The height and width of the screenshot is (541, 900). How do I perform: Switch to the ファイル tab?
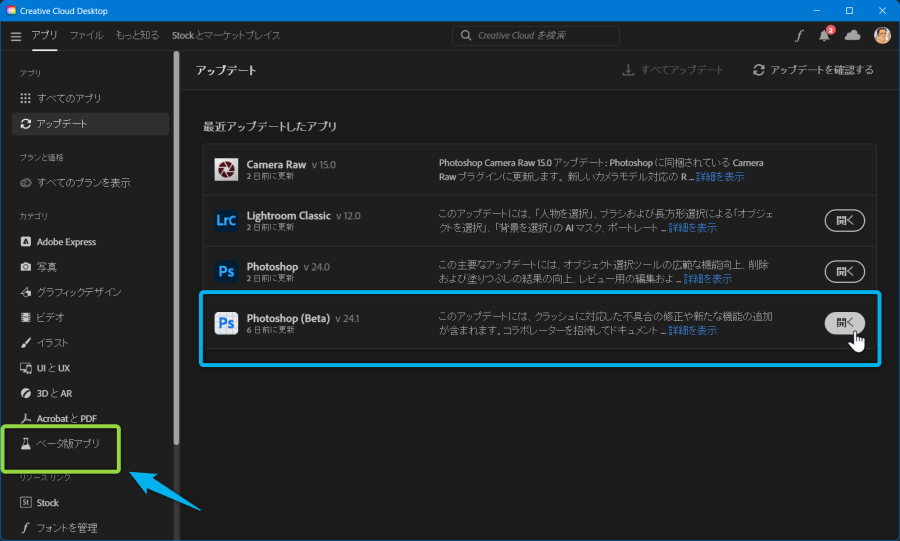[x=87, y=36]
